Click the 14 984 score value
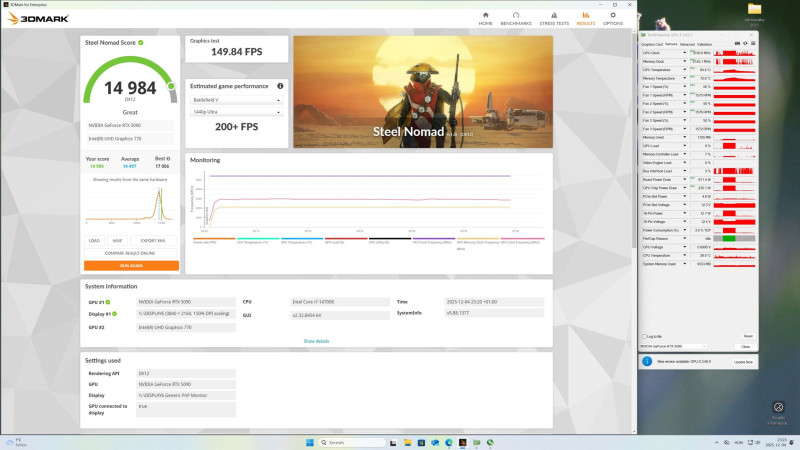The height and width of the screenshot is (450, 800). 130,88
